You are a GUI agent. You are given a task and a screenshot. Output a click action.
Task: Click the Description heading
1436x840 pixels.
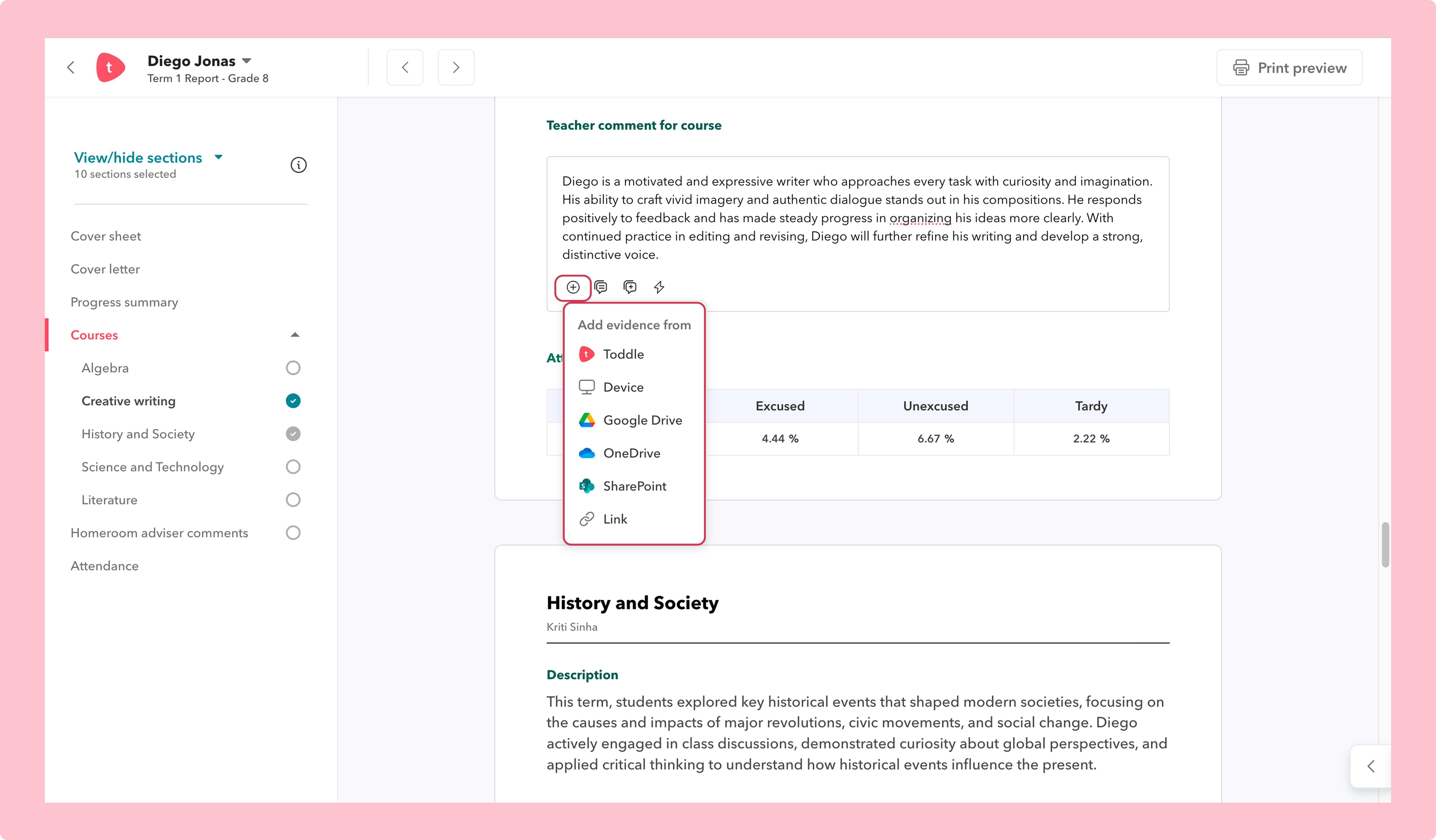(x=582, y=675)
